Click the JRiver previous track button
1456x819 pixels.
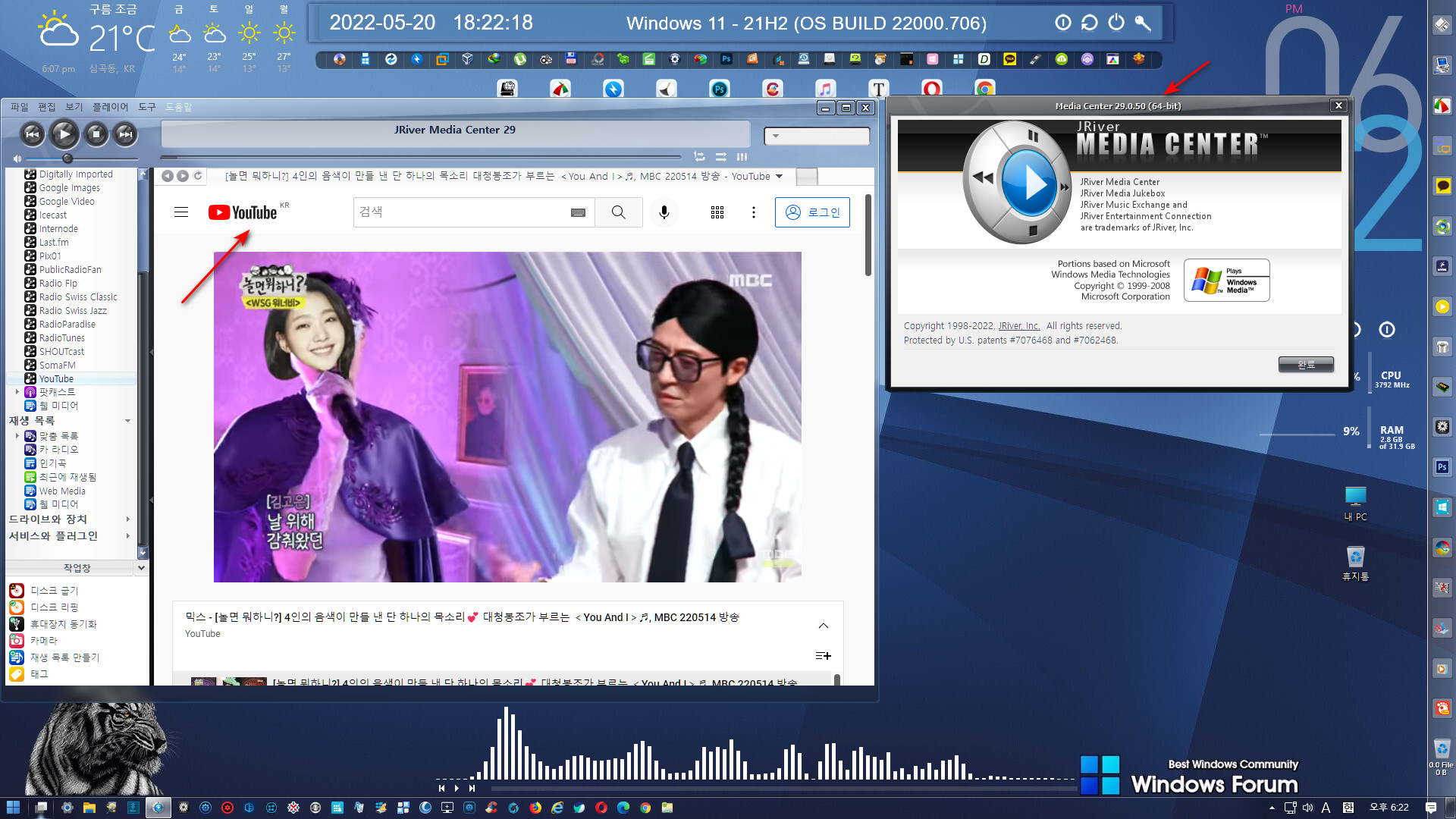click(33, 134)
